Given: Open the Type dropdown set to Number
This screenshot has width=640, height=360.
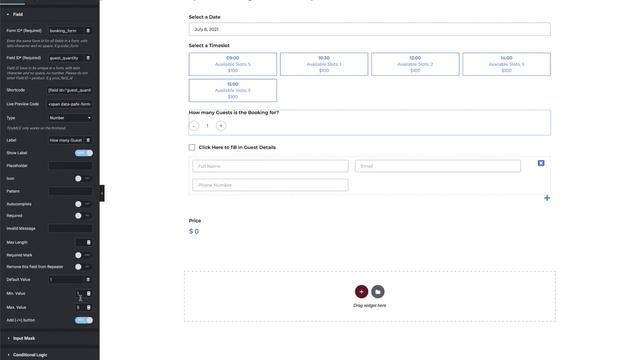Looking at the screenshot, I should coord(70,118).
